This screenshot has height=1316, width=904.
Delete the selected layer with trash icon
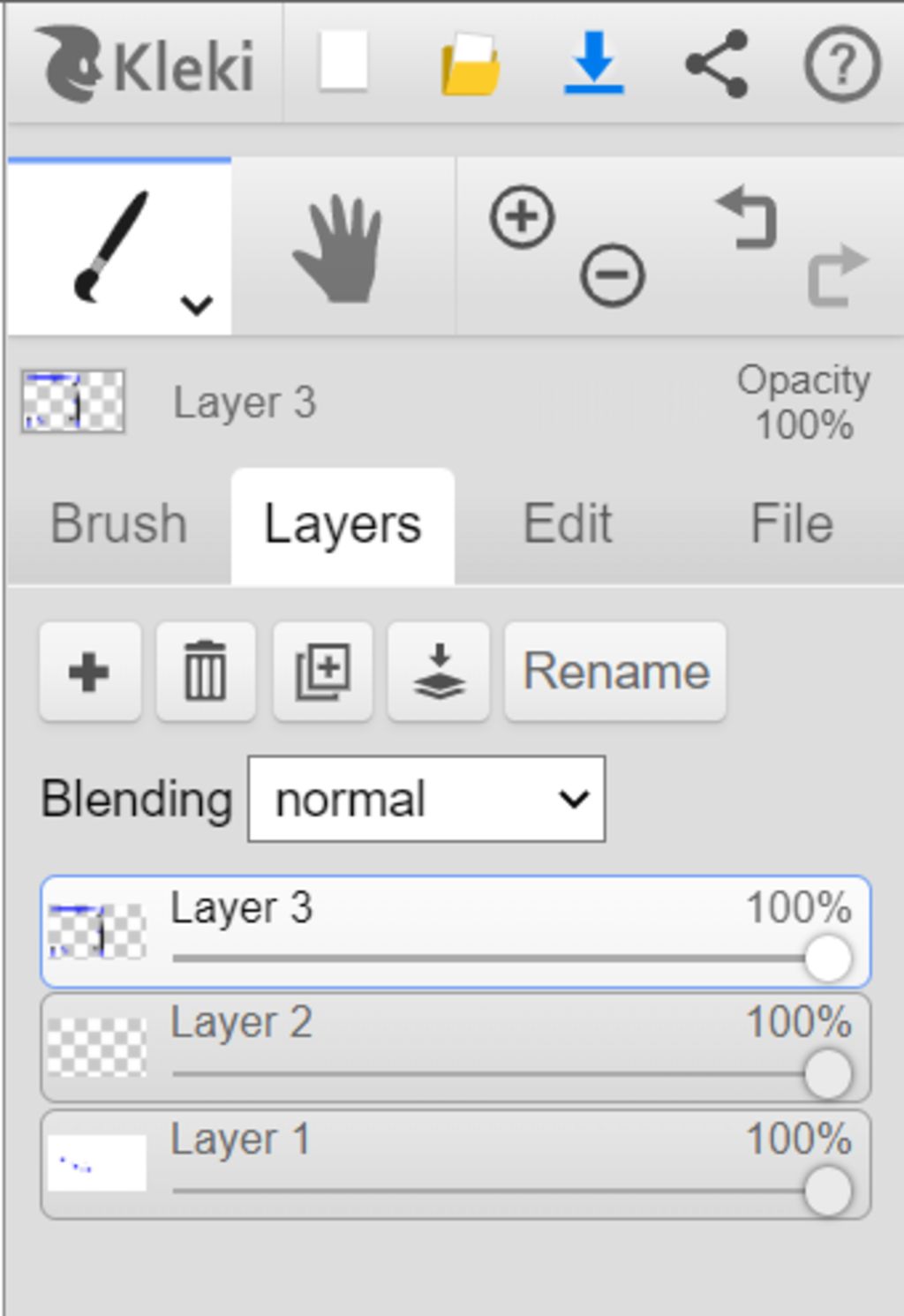206,672
